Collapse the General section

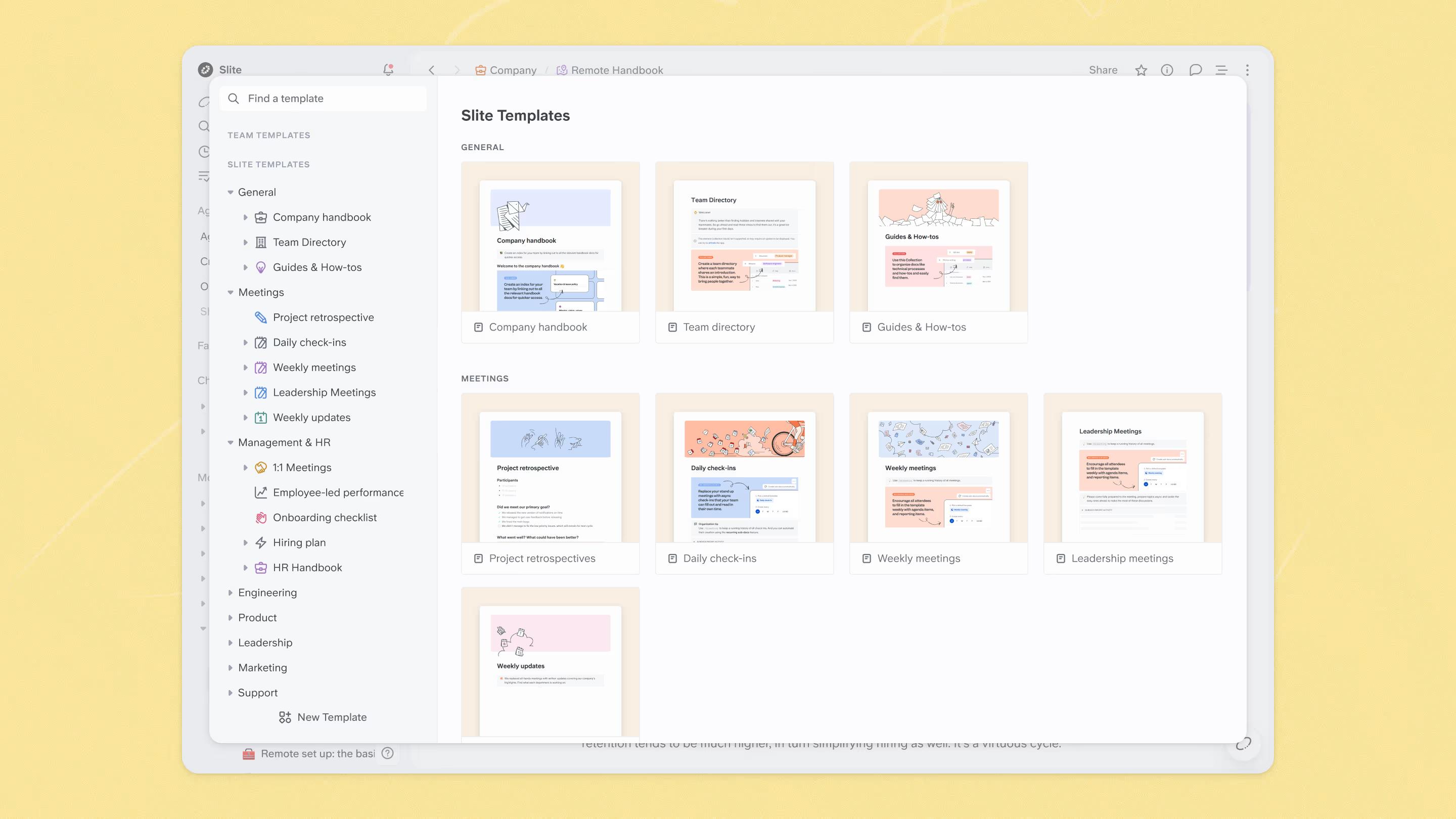click(x=231, y=192)
